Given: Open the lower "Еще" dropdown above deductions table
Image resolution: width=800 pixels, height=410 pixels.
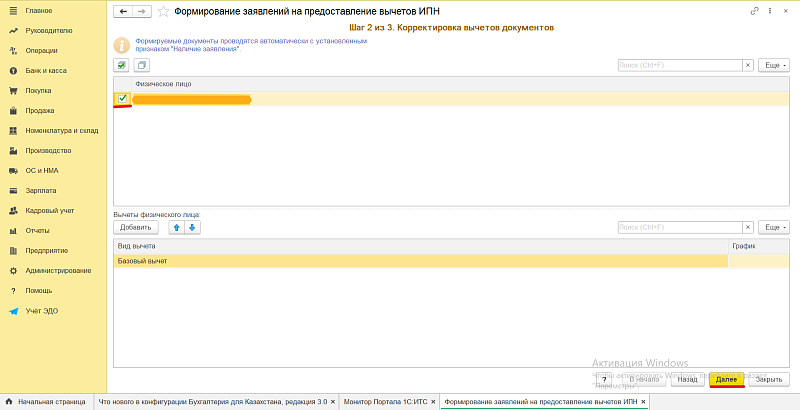Looking at the screenshot, I should [x=773, y=227].
